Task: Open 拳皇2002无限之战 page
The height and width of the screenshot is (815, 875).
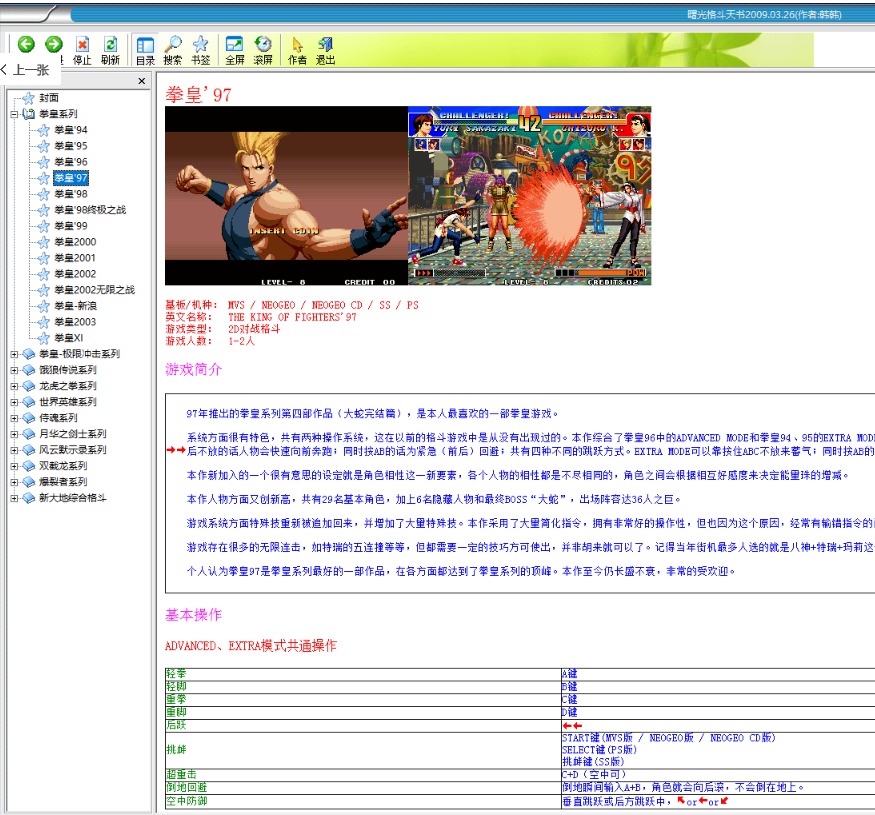Action: tap(94, 290)
